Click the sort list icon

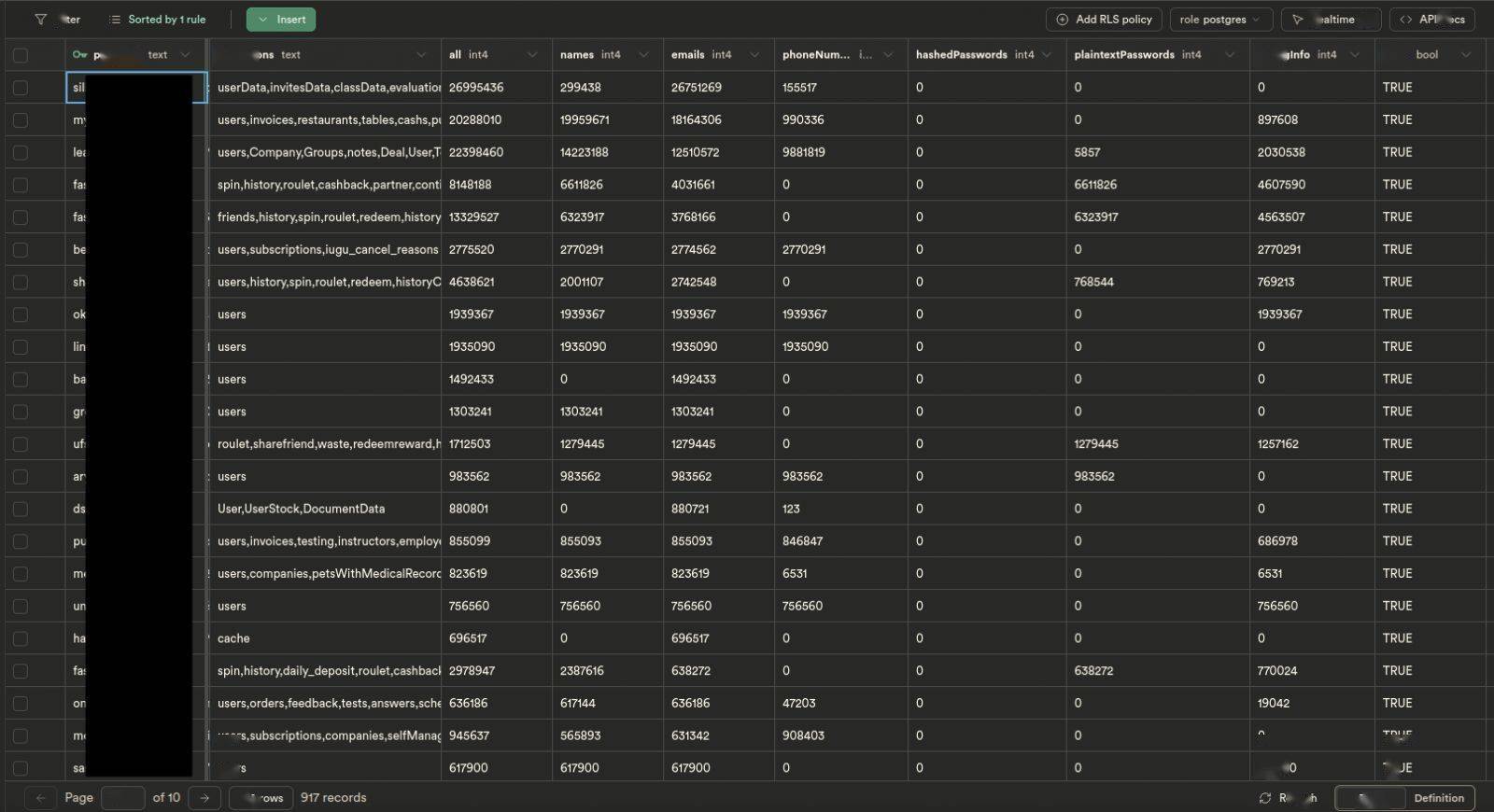pyautogui.click(x=115, y=20)
